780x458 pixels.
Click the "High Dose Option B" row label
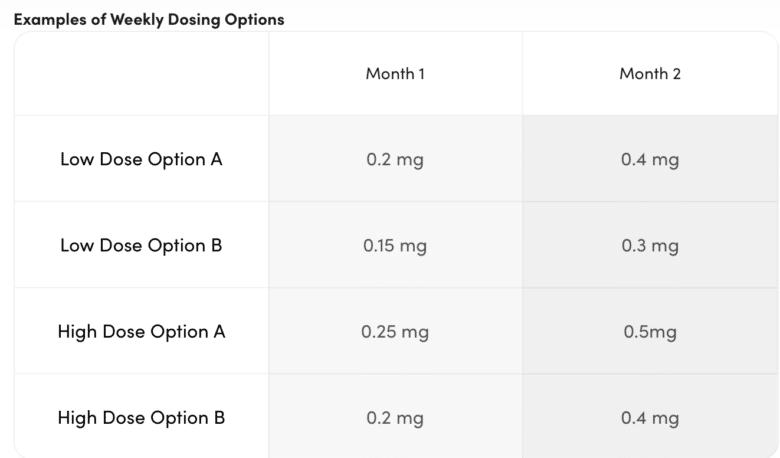click(x=141, y=417)
